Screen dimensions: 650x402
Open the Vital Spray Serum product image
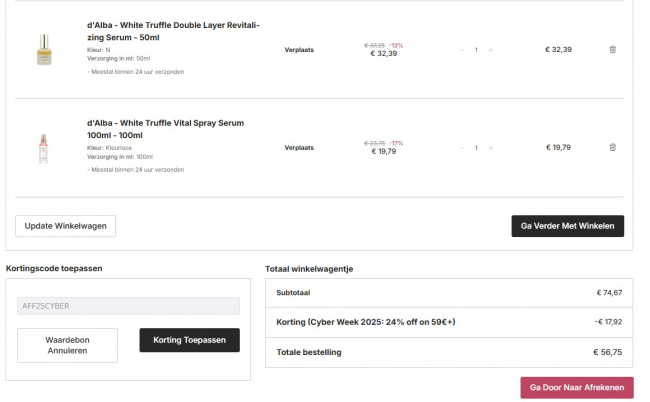(x=42, y=147)
